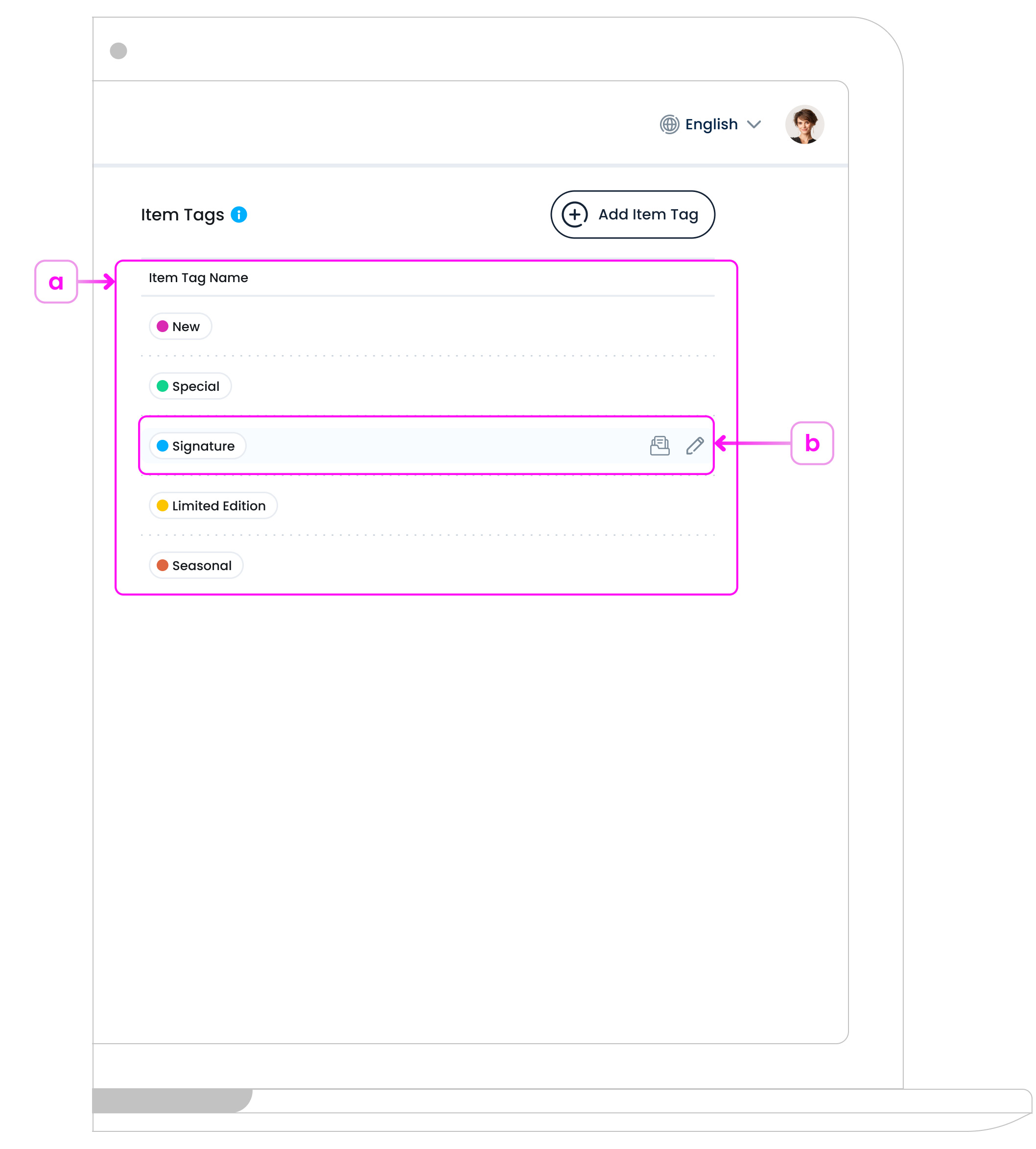Click the globe language icon
Viewport: 1036px width, 1149px height.
point(669,124)
